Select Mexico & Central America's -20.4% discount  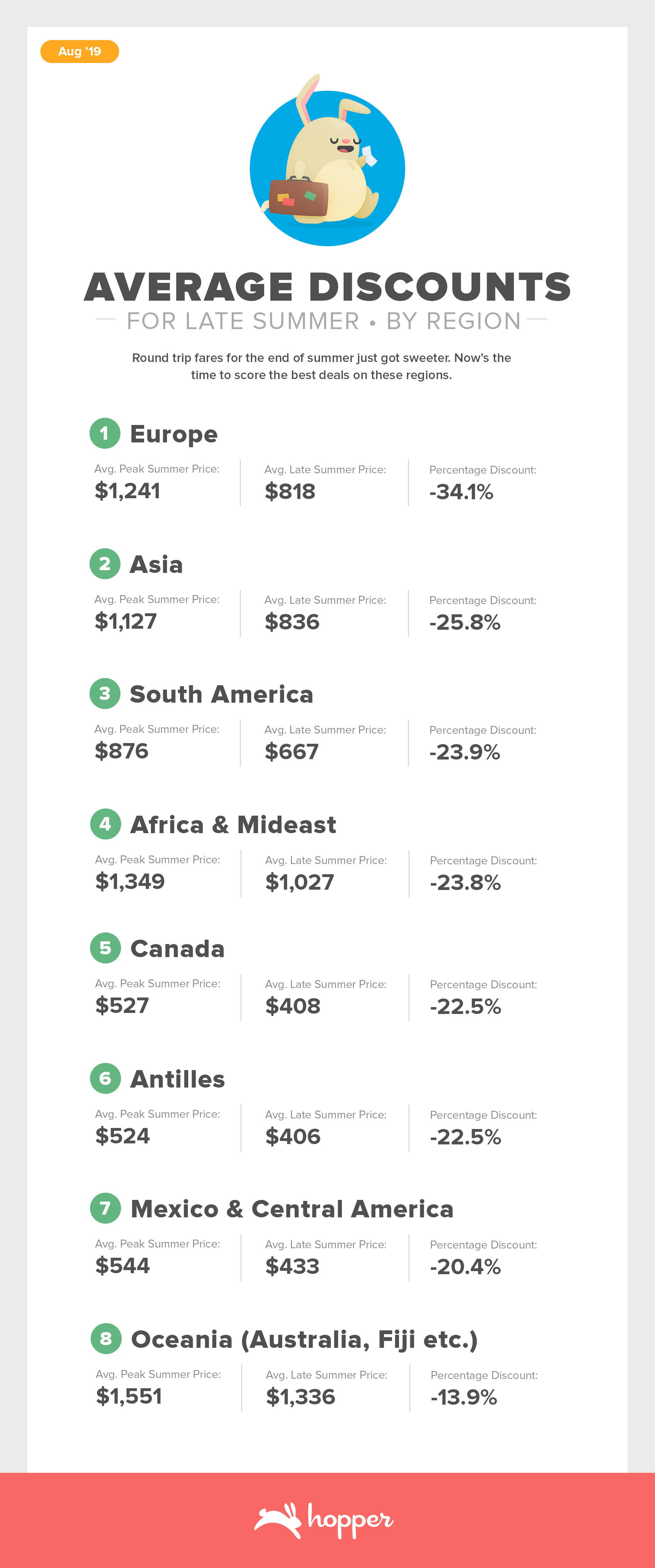tap(465, 1267)
